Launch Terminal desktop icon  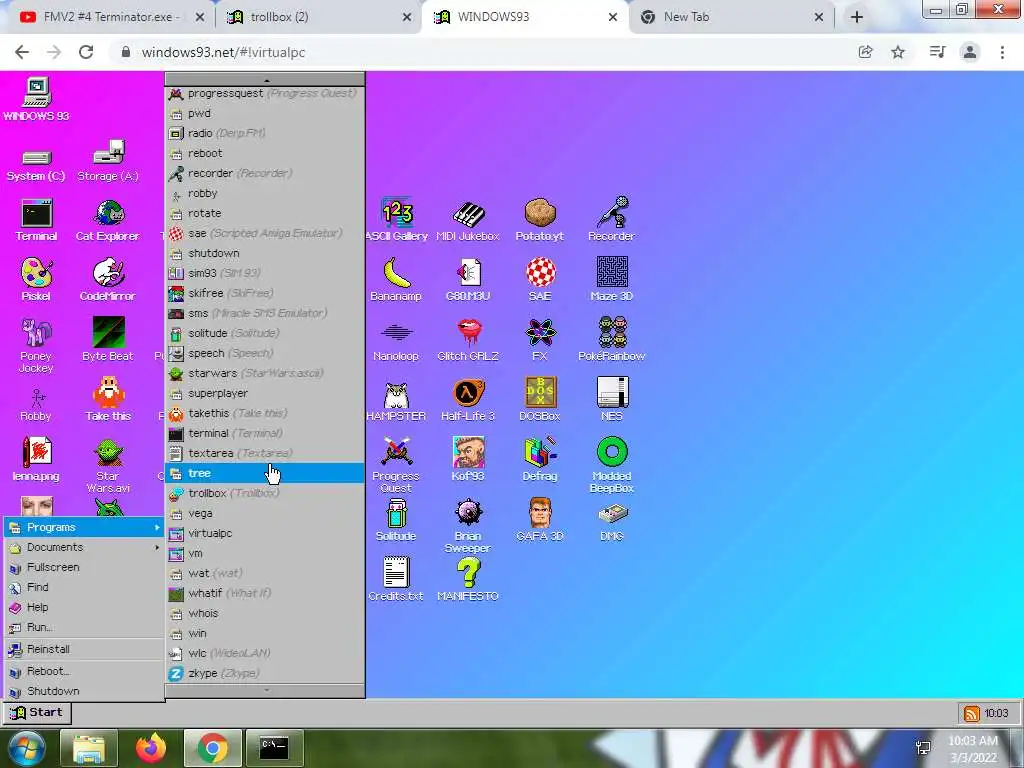click(36, 219)
